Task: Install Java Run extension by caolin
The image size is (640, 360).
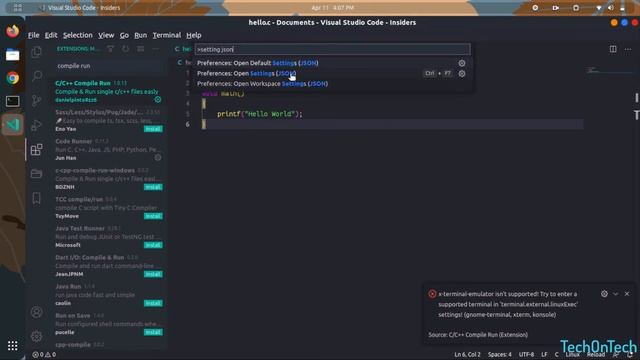Action: pyautogui.click(x=153, y=303)
